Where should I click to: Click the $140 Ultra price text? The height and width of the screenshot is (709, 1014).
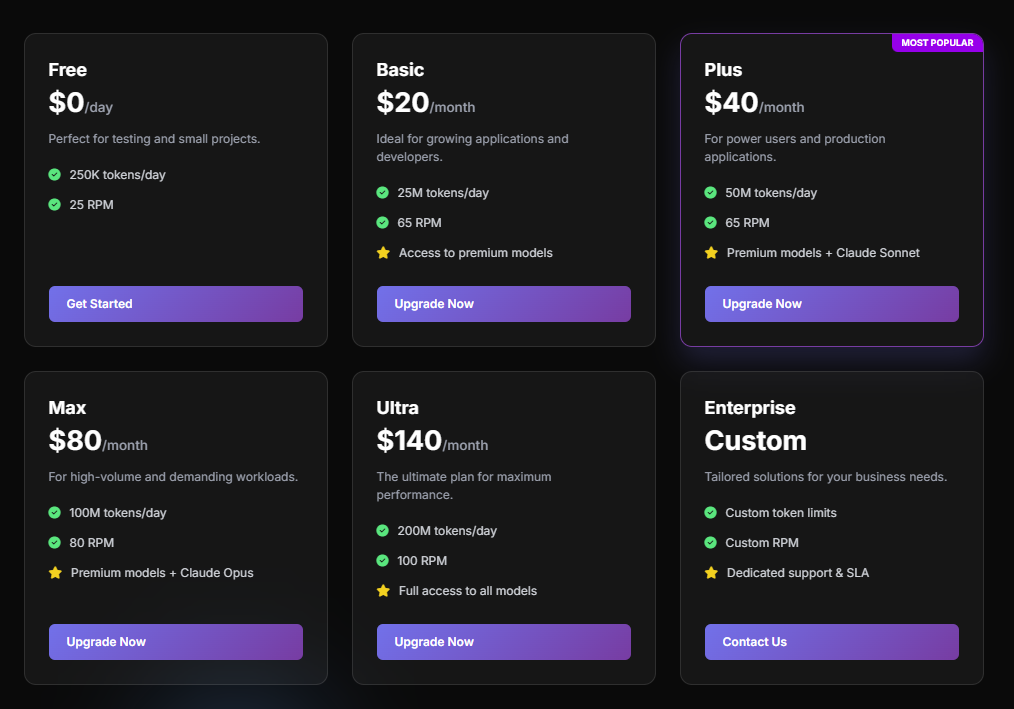(x=409, y=441)
